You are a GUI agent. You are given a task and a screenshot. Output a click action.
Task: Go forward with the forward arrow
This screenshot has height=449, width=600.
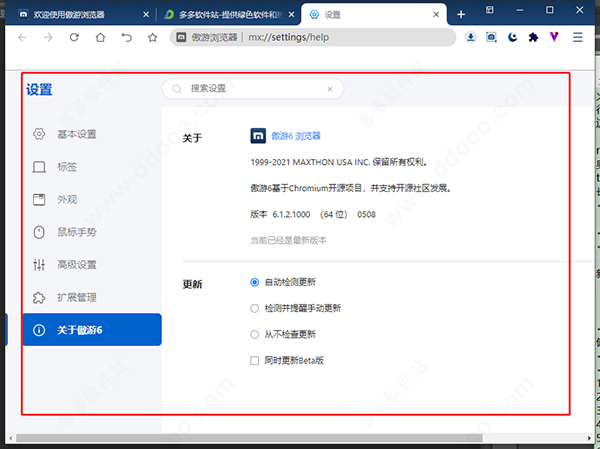click(48, 37)
